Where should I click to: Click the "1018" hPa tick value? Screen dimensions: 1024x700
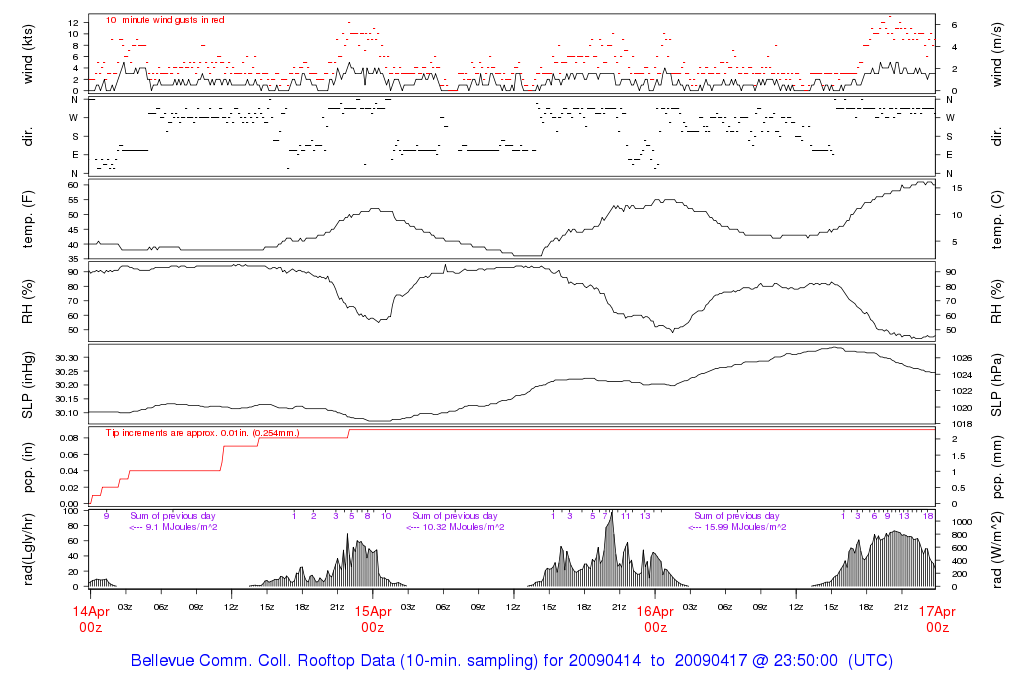(962, 424)
